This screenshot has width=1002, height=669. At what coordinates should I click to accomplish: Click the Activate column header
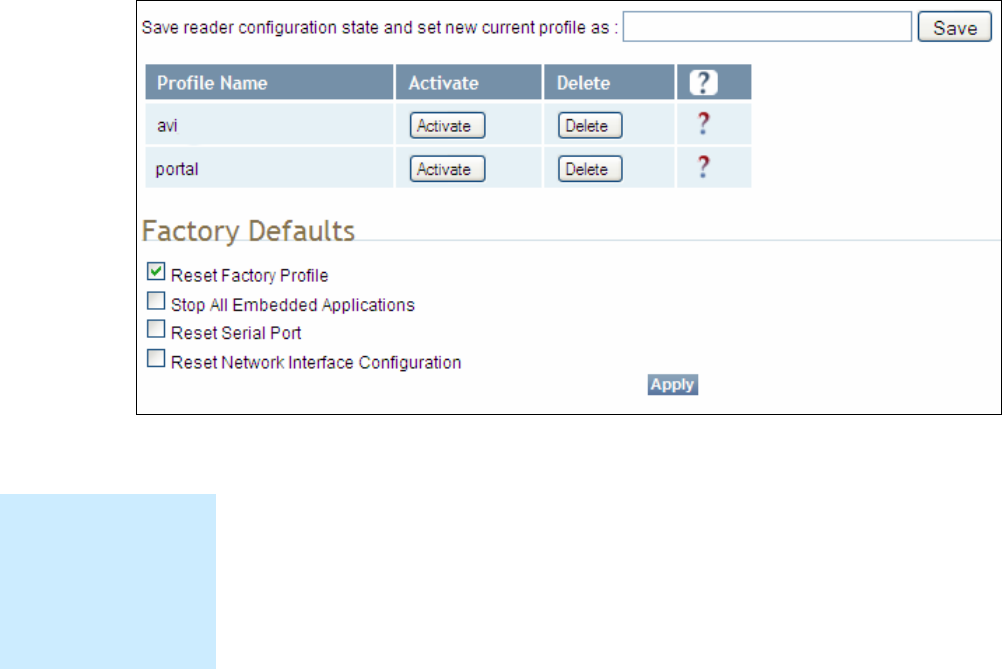(468, 82)
